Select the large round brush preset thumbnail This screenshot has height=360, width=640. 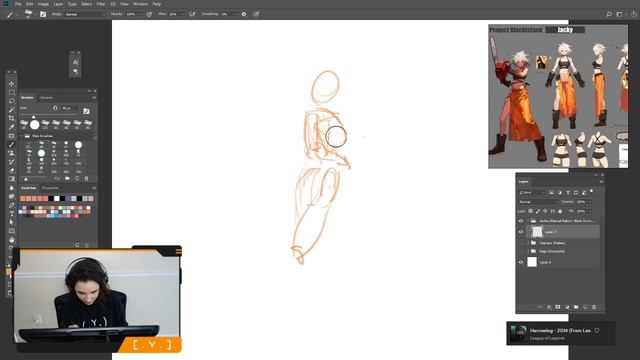tap(35, 124)
